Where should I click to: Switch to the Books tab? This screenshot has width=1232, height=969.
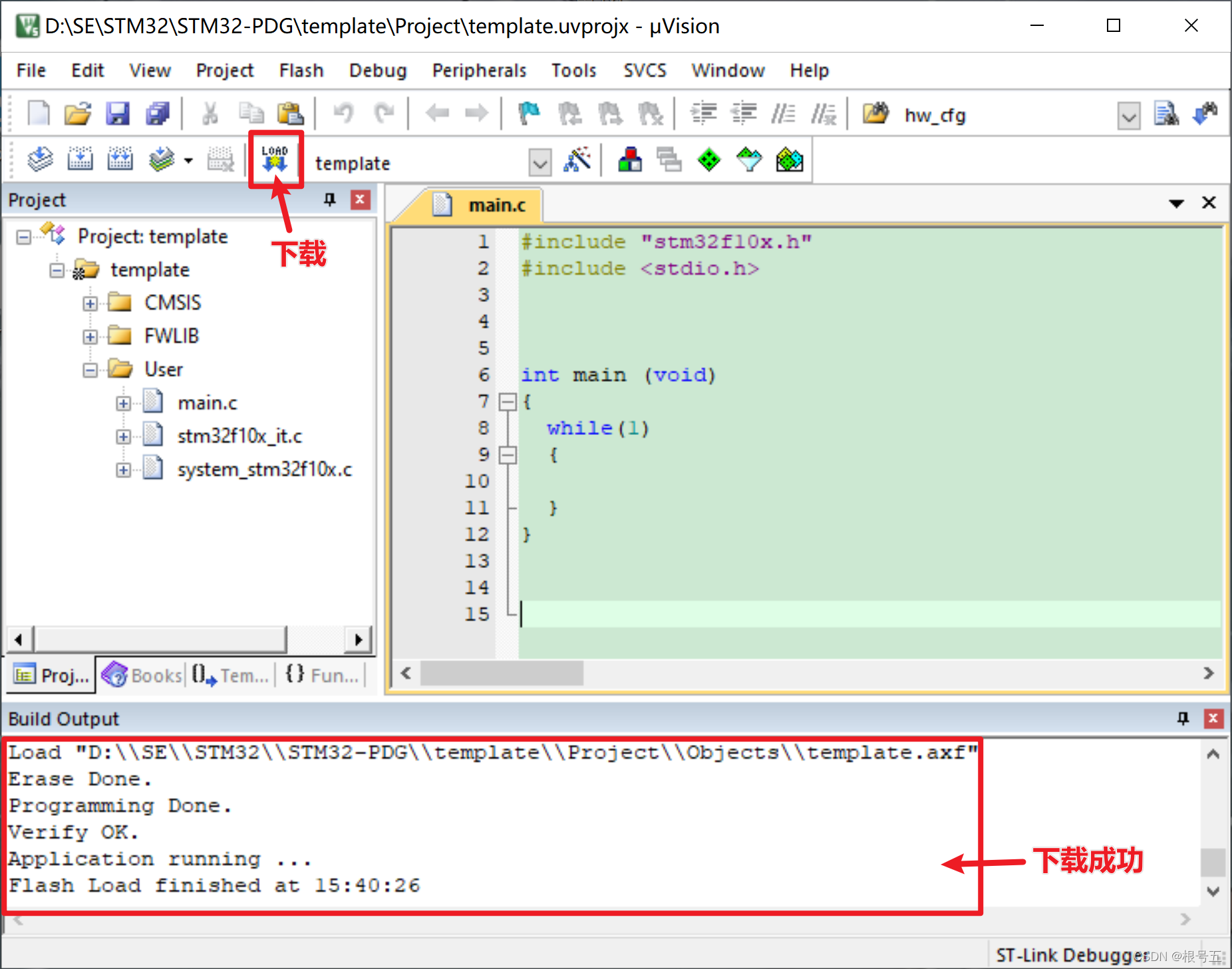coord(142,676)
